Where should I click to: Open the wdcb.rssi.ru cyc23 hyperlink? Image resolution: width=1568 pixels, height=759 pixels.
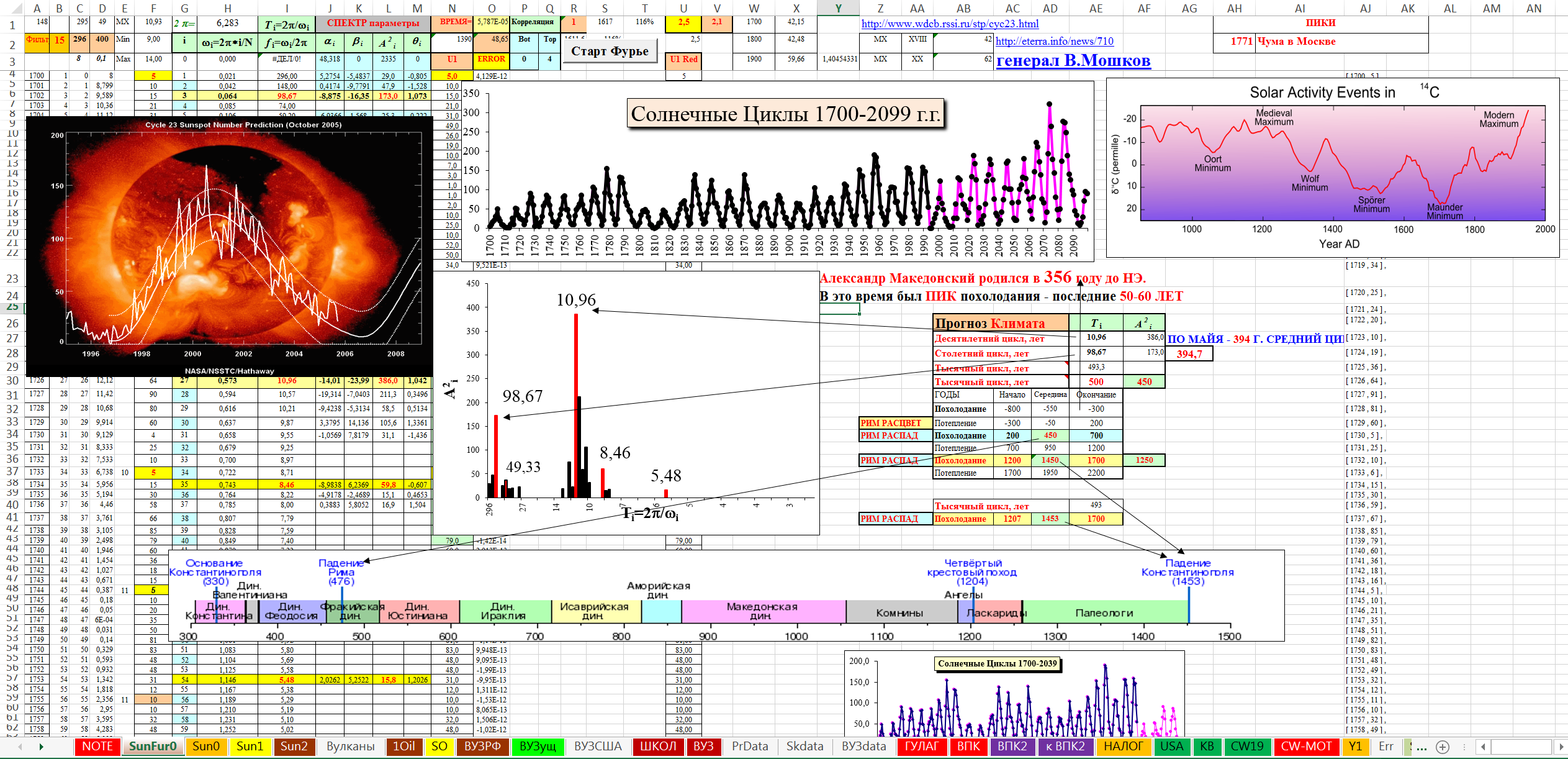click(x=950, y=24)
